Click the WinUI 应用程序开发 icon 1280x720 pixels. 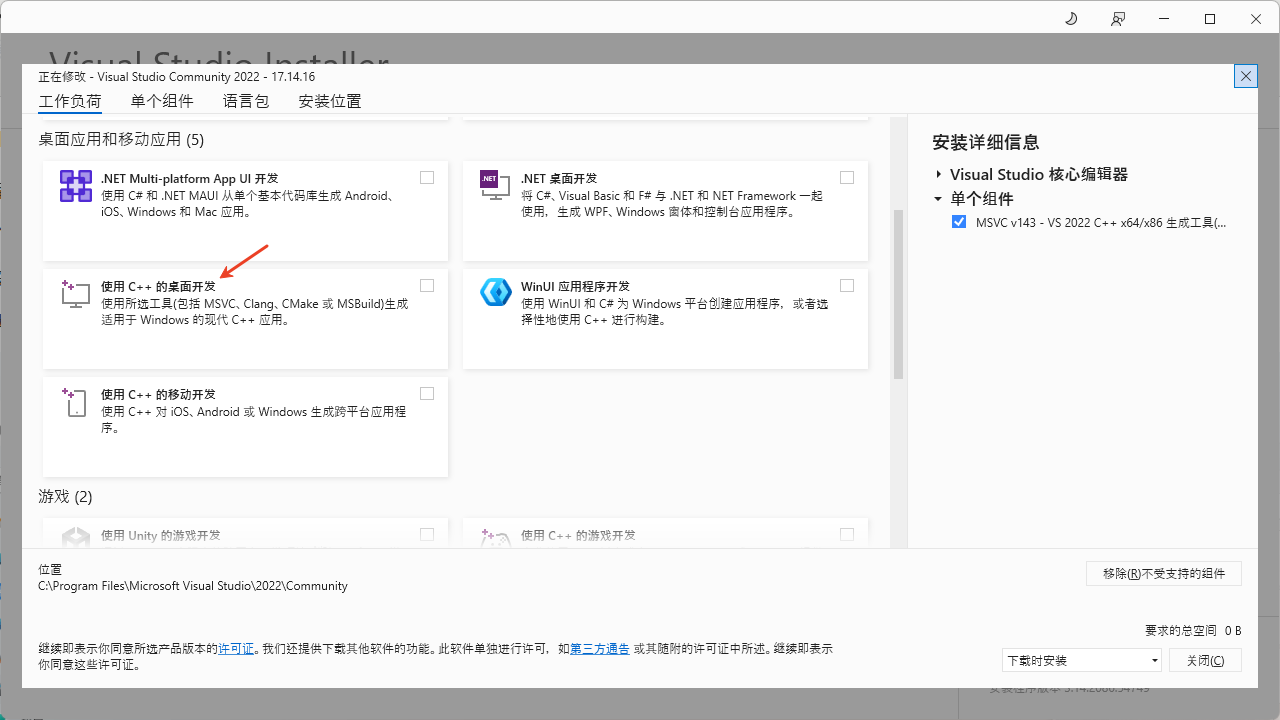495,292
